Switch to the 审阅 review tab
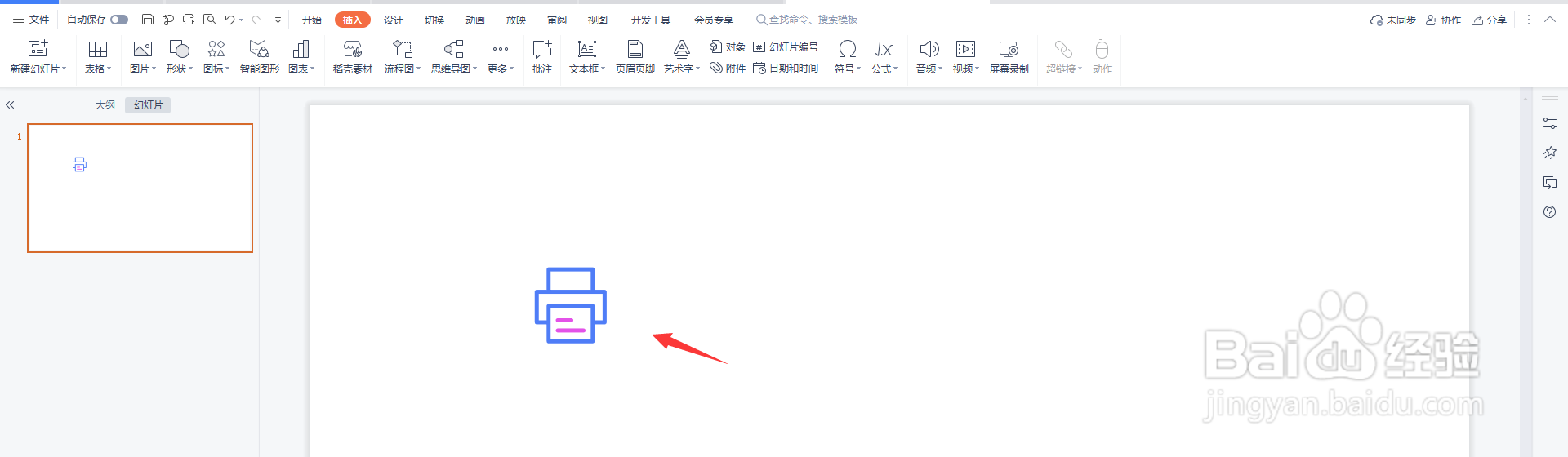Screen dimensions: 1568x457 point(557,20)
